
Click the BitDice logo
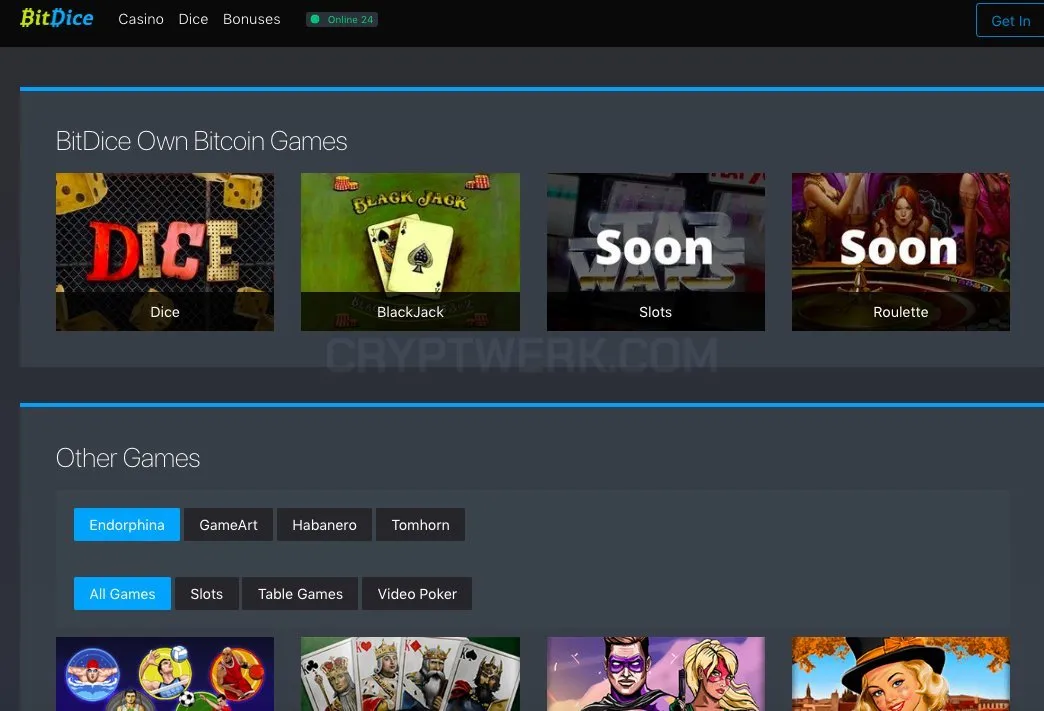coord(57,18)
